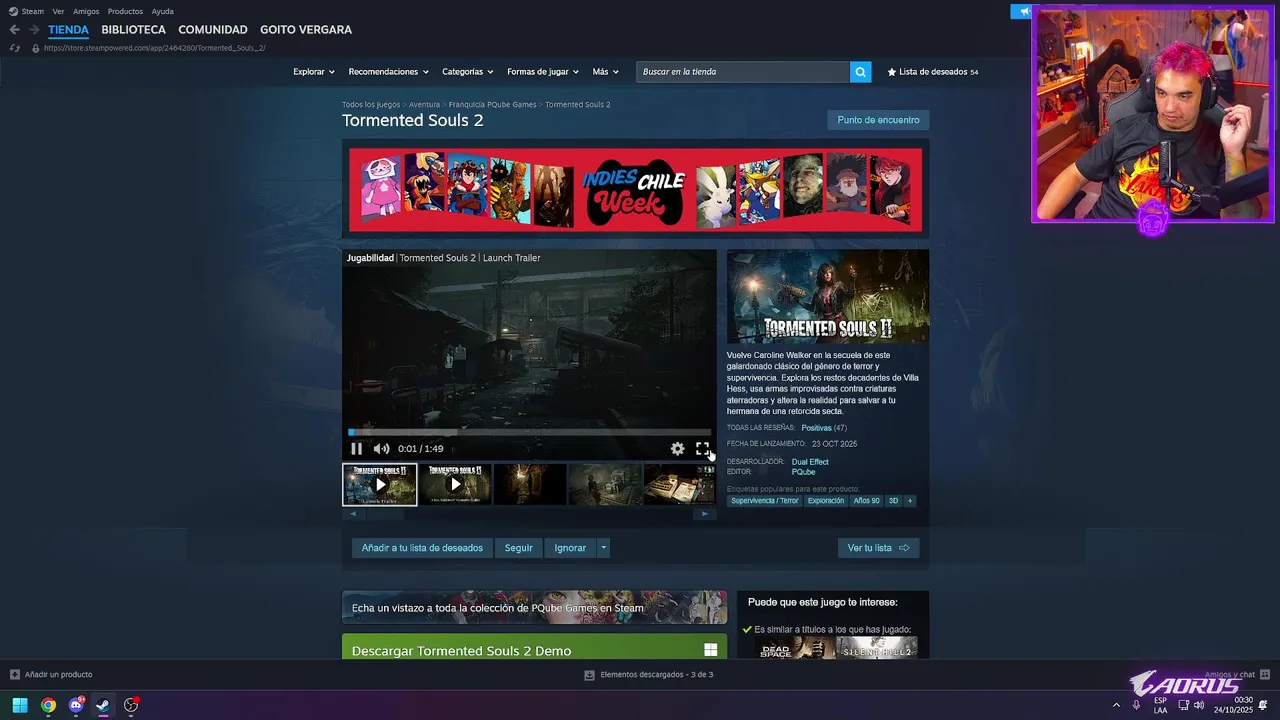The height and width of the screenshot is (720, 1280).
Task: Seek in the video progress bar
Action: pos(529,432)
